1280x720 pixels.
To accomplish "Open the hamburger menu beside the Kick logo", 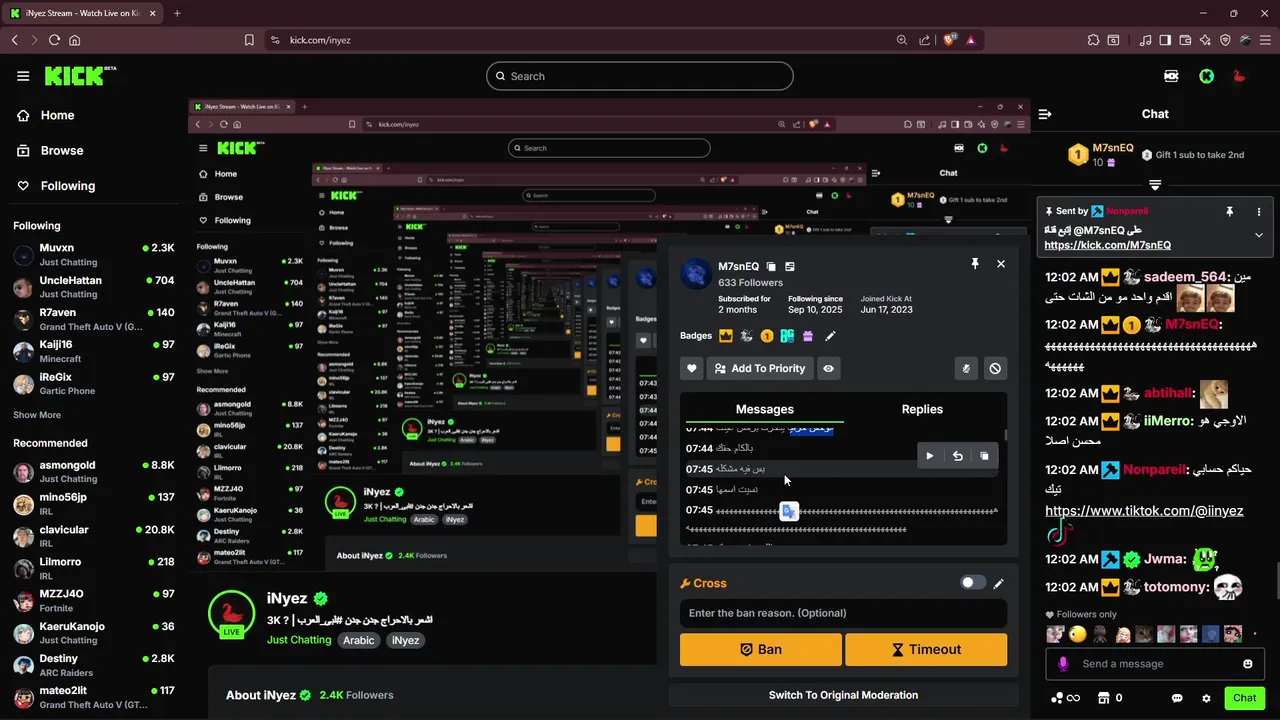I will 23,76.
